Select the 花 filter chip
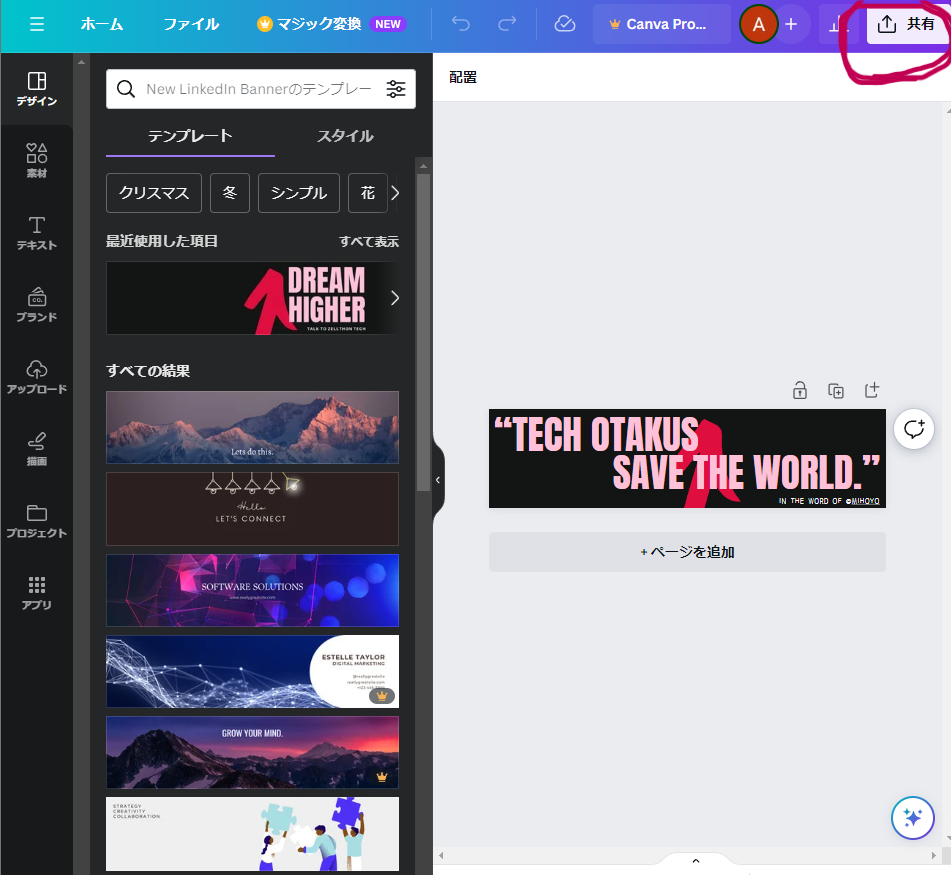This screenshot has width=951, height=875. click(x=368, y=193)
